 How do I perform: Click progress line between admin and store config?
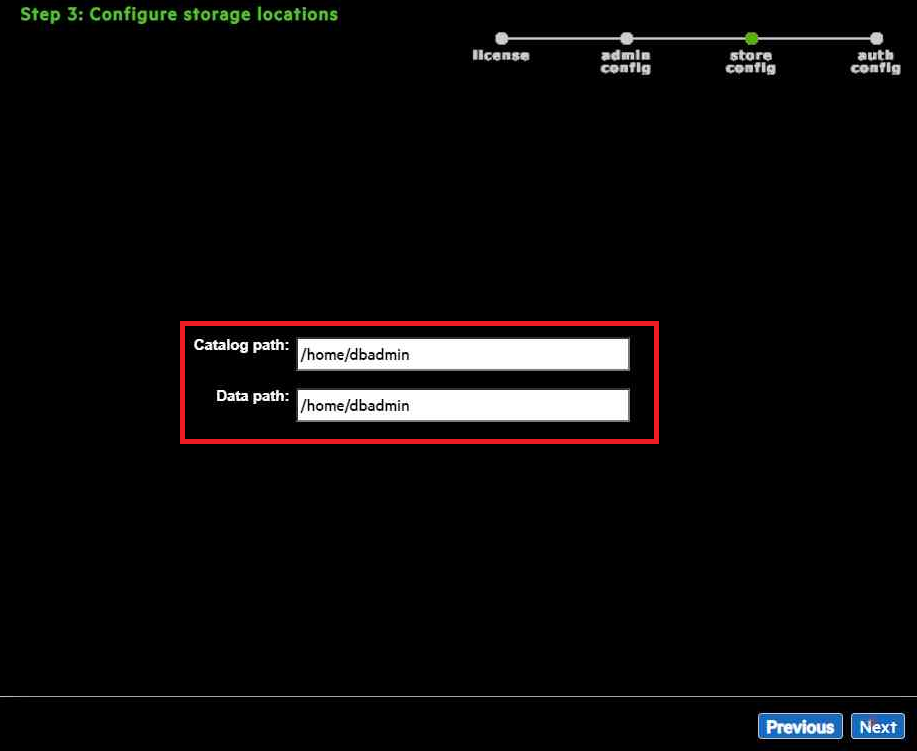(x=688, y=39)
